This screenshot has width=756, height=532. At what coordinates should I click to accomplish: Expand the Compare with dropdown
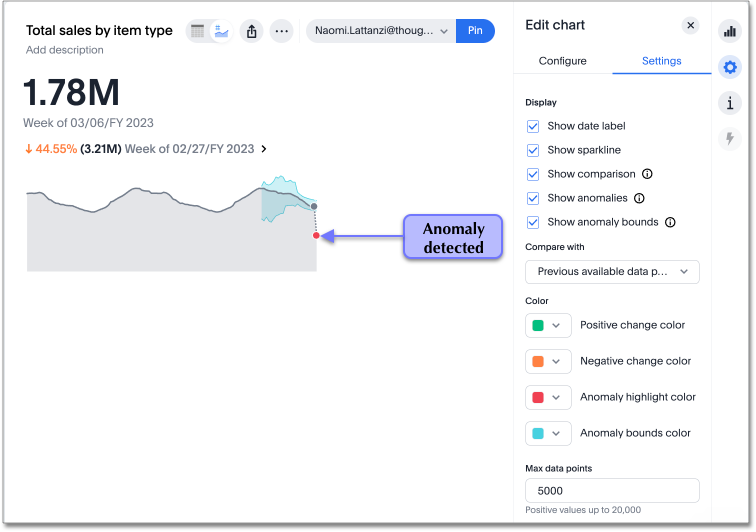click(612, 271)
